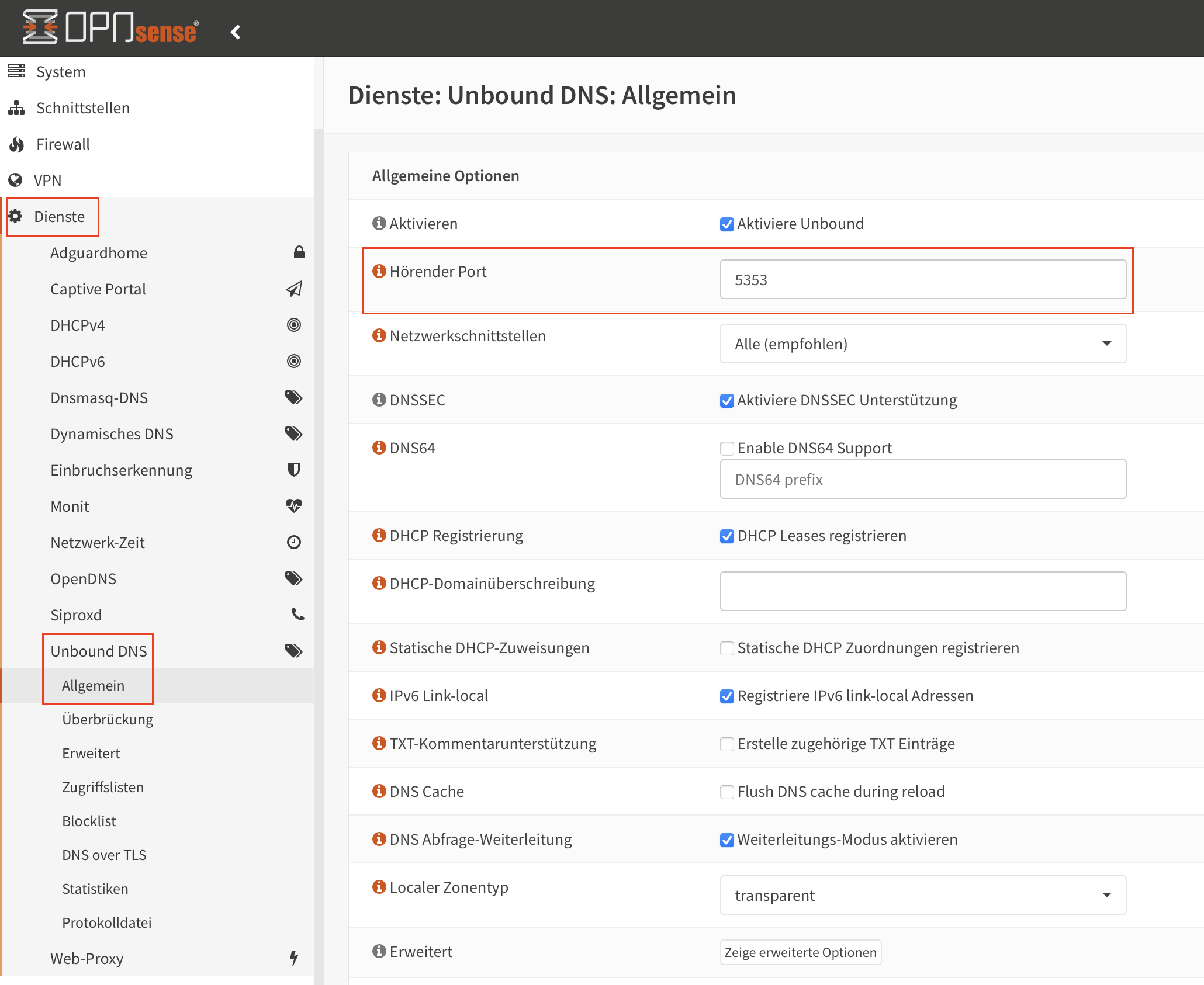Click the phone icon beside Siproxd
Image resolution: width=1204 pixels, height=985 pixels.
coord(297,614)
